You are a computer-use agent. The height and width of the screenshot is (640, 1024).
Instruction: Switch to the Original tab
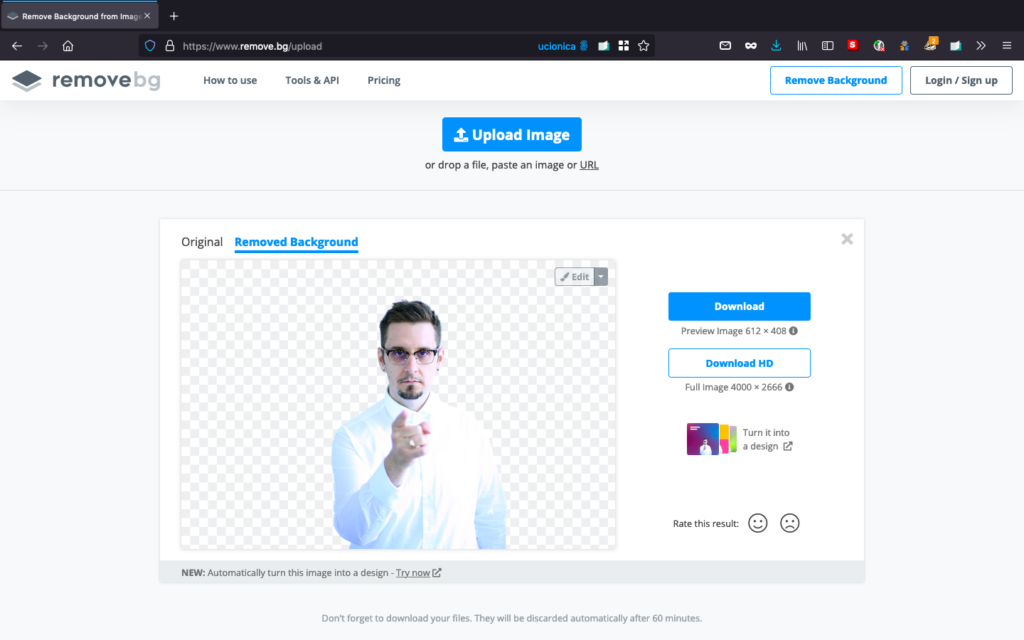coord(202,242)
